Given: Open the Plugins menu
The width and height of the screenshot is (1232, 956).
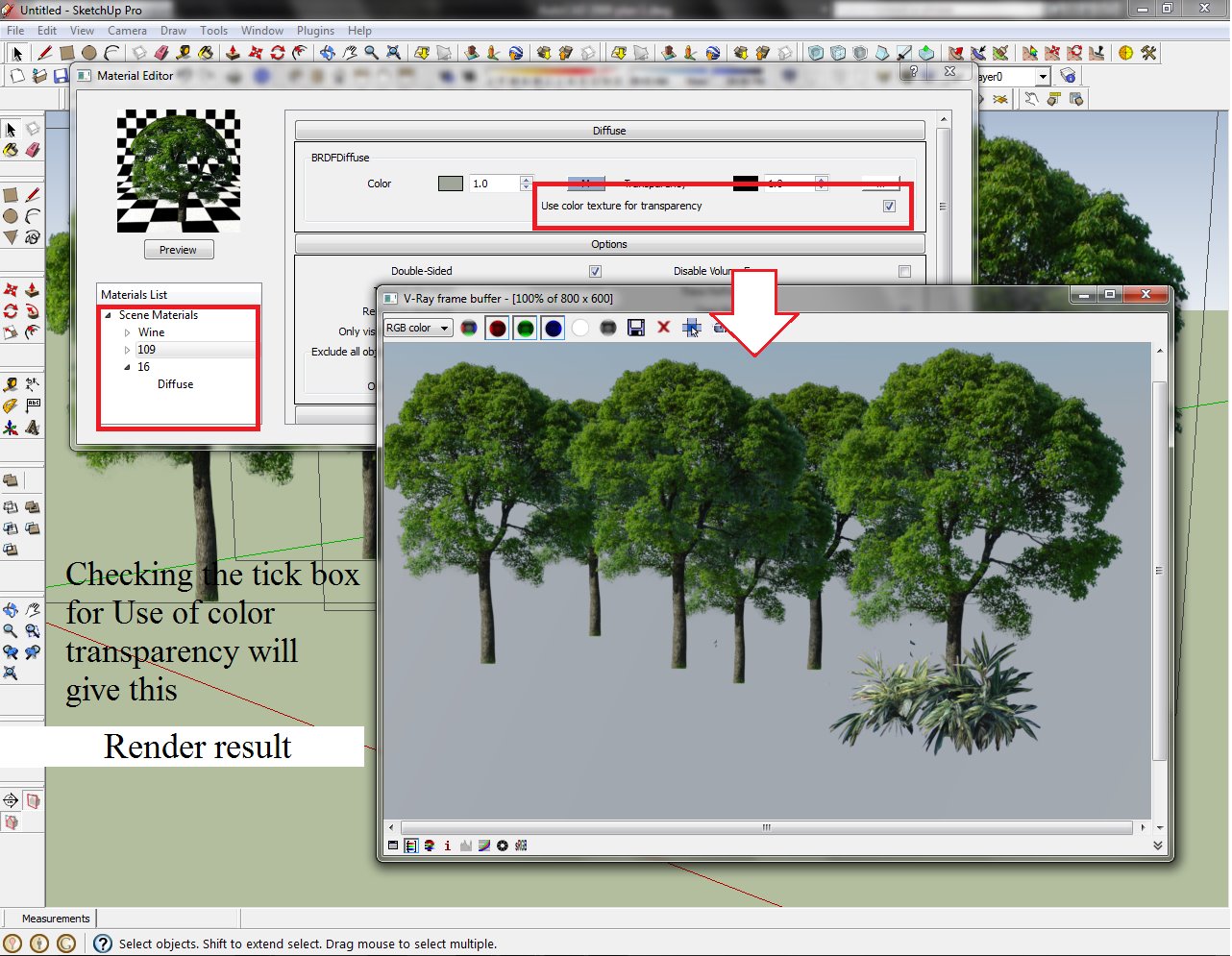Looking at the screenshot, I should [315, 30].
